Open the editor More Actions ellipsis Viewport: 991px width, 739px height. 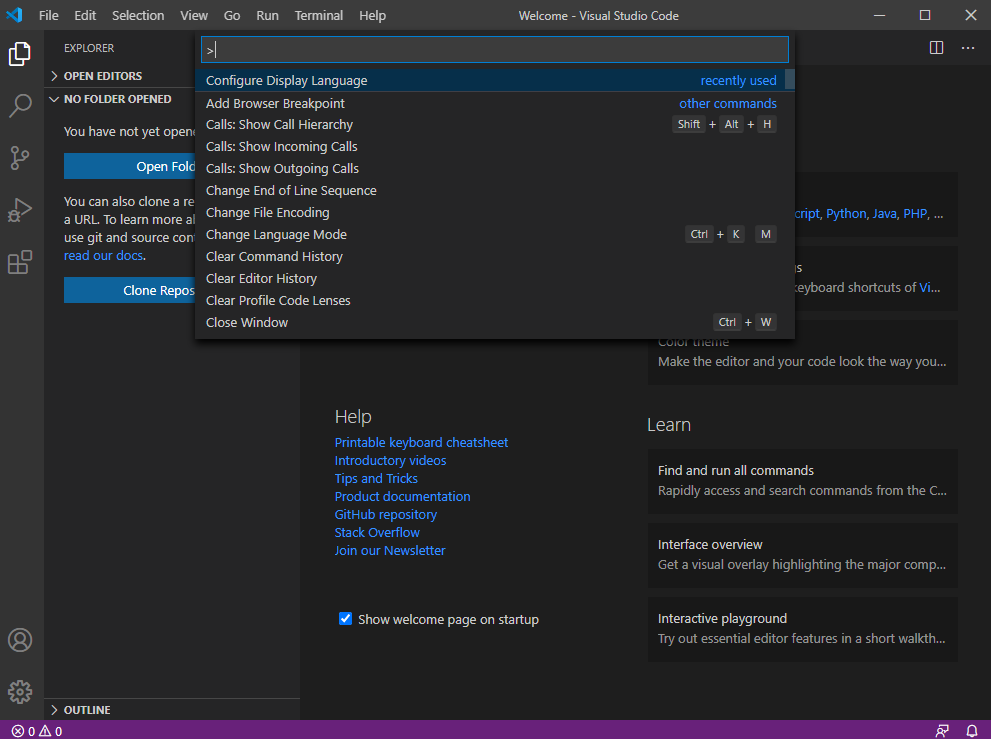pyautogui.click(x=968, y=48)
